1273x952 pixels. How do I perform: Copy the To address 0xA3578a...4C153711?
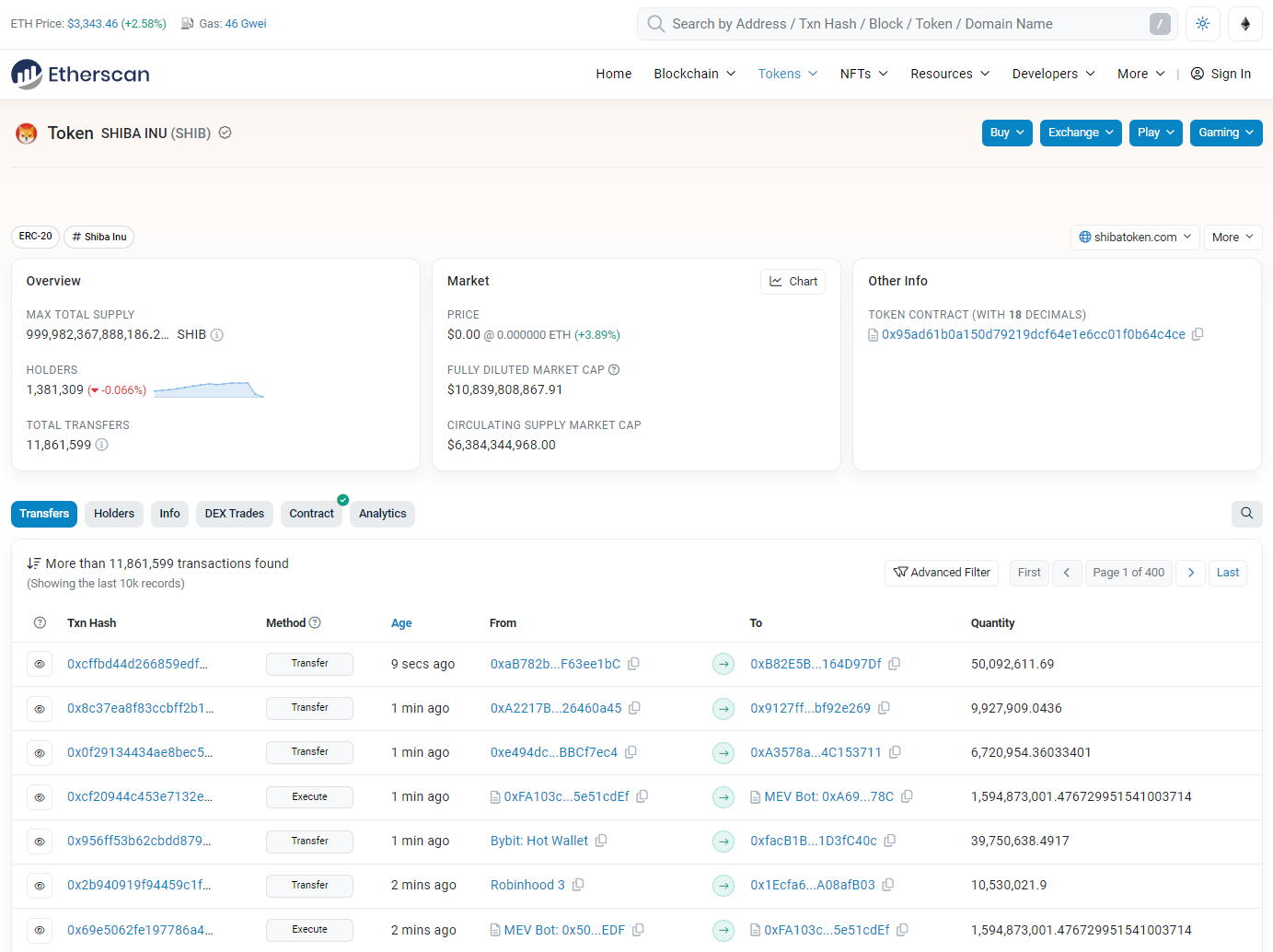895,752
